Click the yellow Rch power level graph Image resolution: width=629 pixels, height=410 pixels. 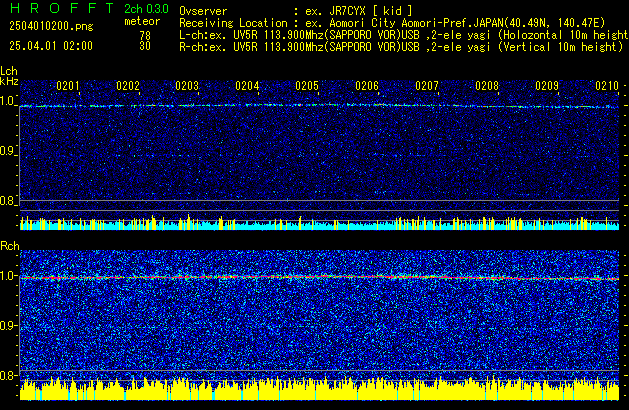coord(319,389)
